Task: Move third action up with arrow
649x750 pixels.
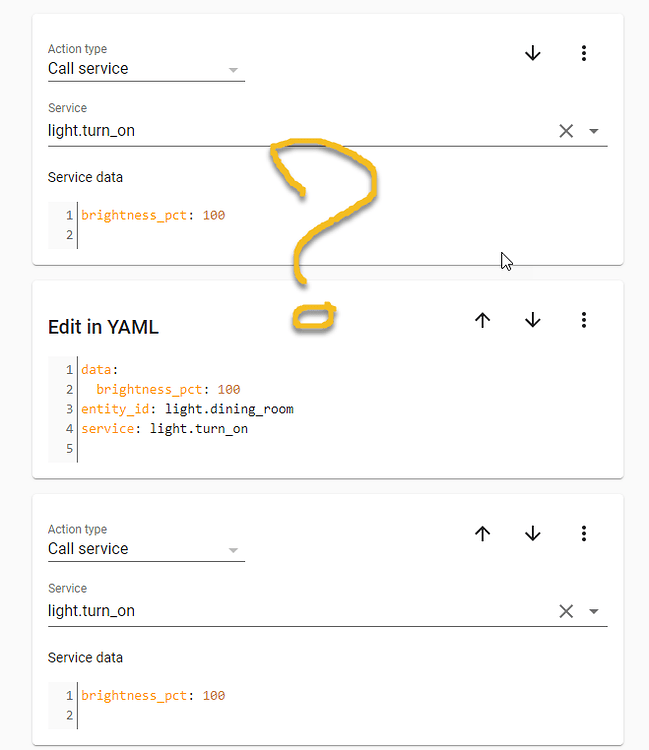Action: pyautogui.click(x=483, y=533)
